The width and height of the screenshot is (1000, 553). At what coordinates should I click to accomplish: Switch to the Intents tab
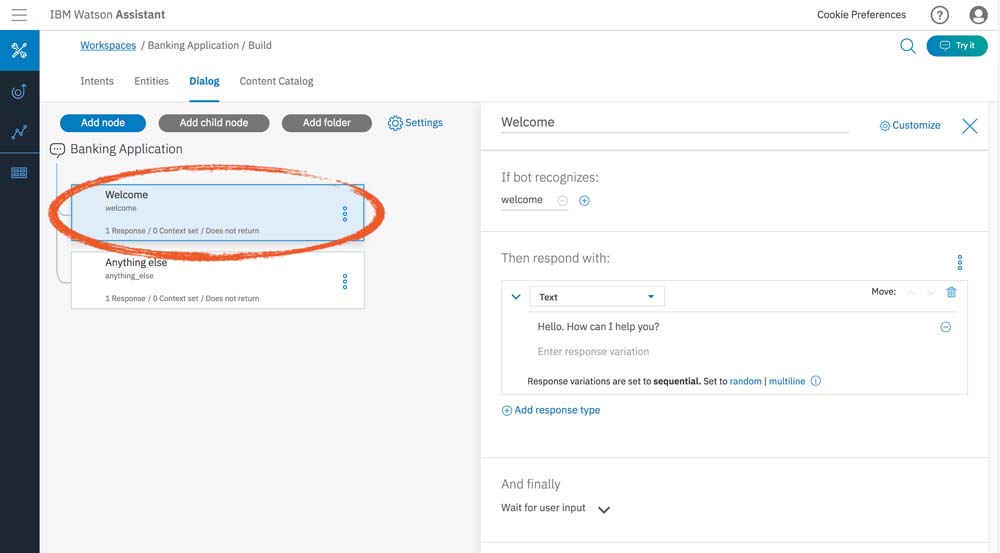click(97, 81)
